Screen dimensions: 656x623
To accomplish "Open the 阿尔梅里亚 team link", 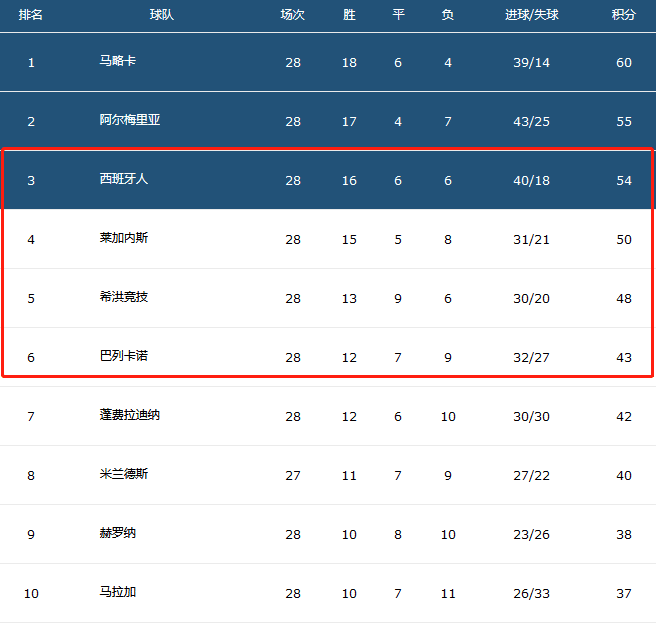I will pyautogui.click(x=130, y=120).
